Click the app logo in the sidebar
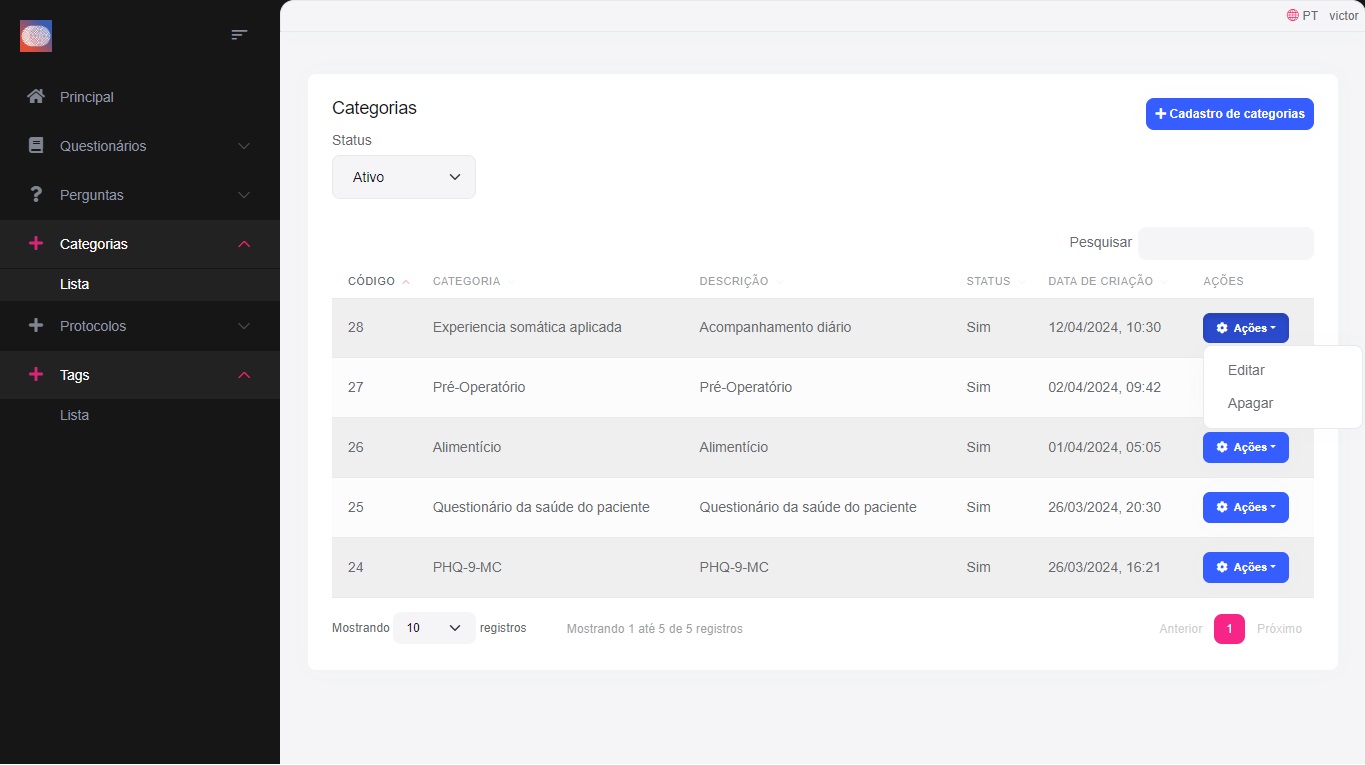Viewport: 1365px width, 765px height. pyautogui.click(x=36, y=37)
